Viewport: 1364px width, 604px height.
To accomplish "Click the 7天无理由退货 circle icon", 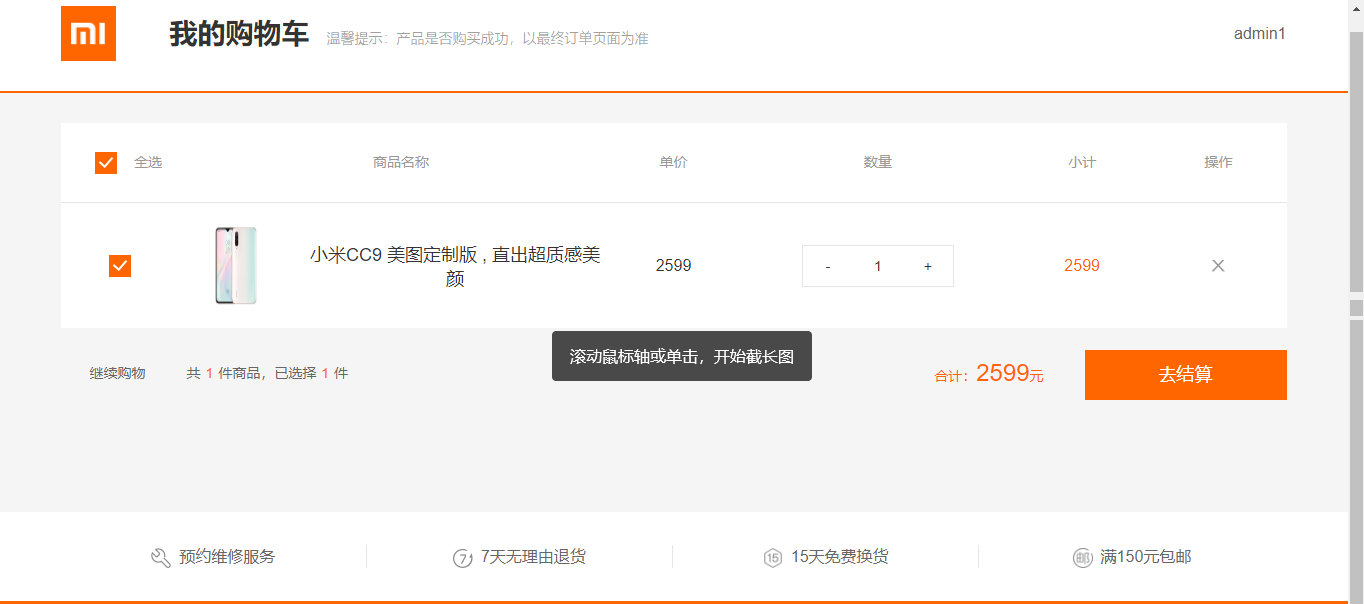I will click(x=462, y=558).
